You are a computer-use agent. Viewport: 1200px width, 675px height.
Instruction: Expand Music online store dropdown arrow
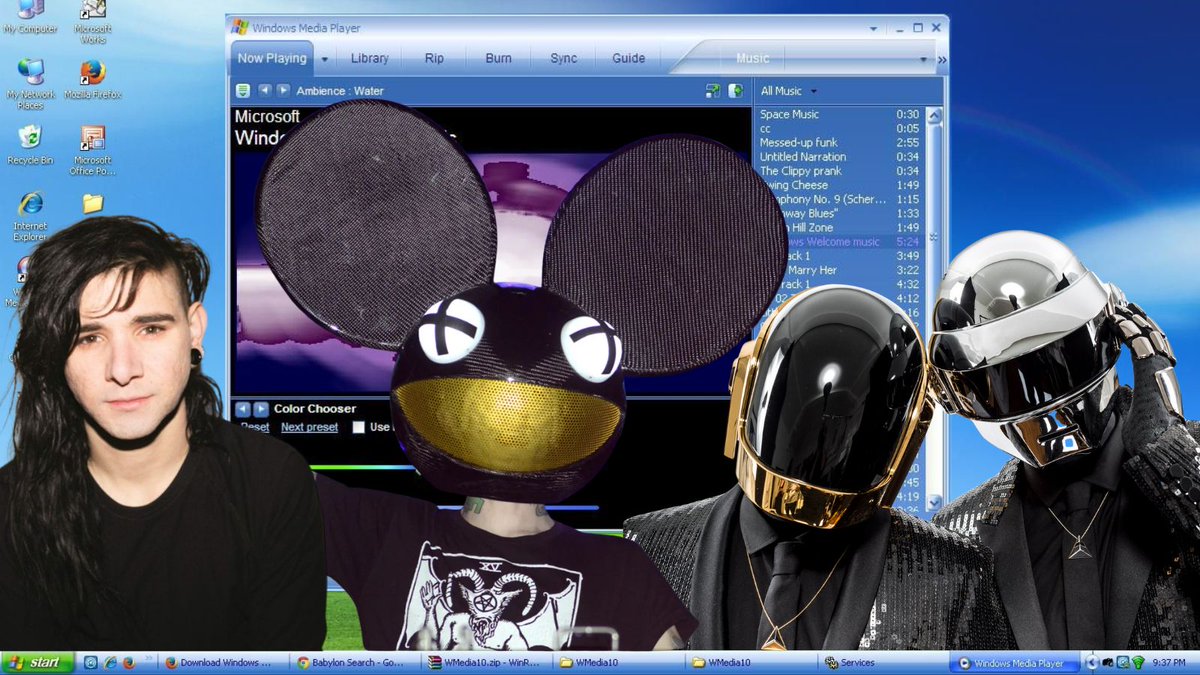pos(923,59)
